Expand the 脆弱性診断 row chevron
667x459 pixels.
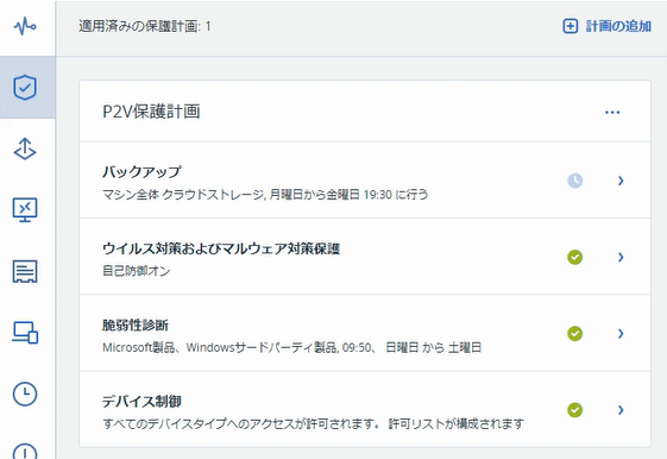click(x=621, y=334)
